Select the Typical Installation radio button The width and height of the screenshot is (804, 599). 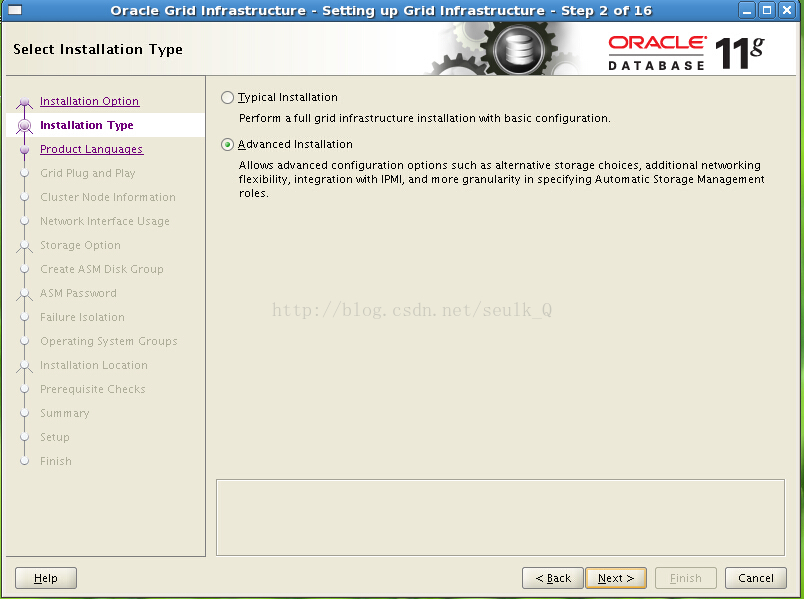click(x=227, y=97)
